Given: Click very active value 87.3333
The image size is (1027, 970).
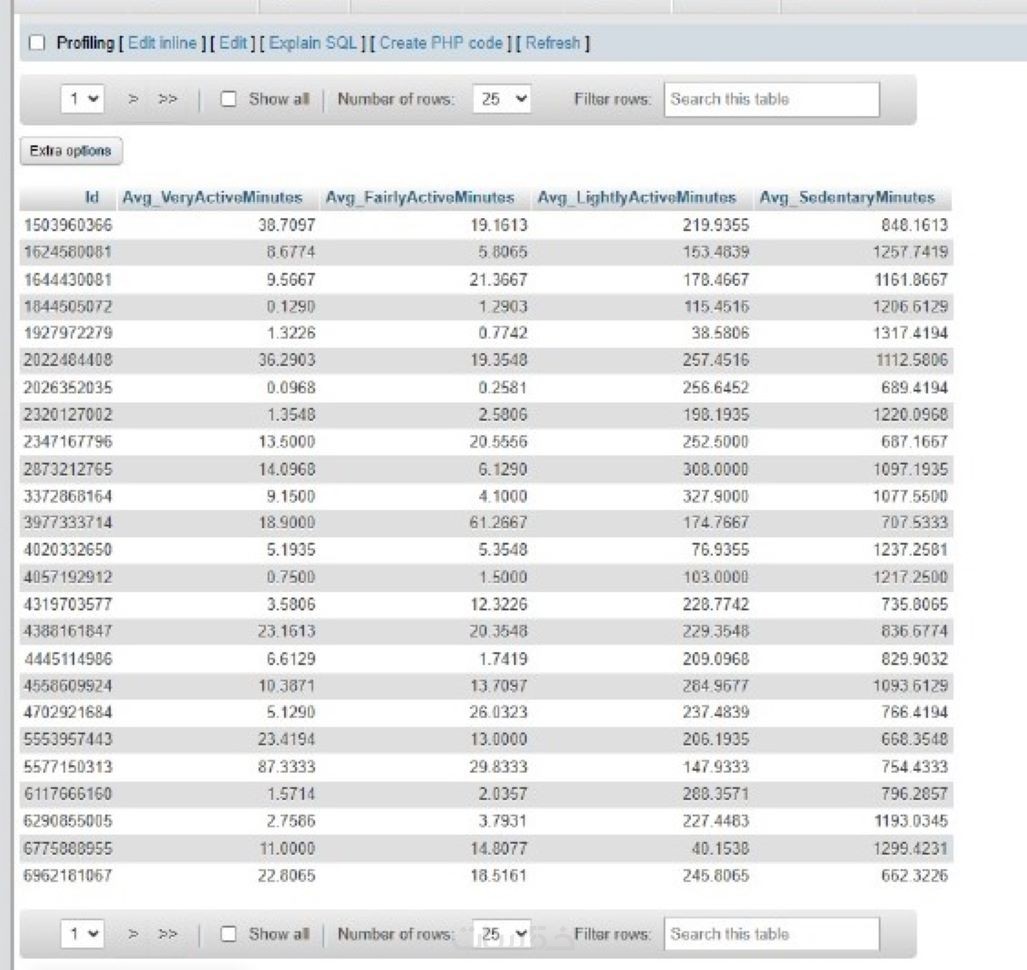Looking at the screenshot, I should click(x=287, y=767).
